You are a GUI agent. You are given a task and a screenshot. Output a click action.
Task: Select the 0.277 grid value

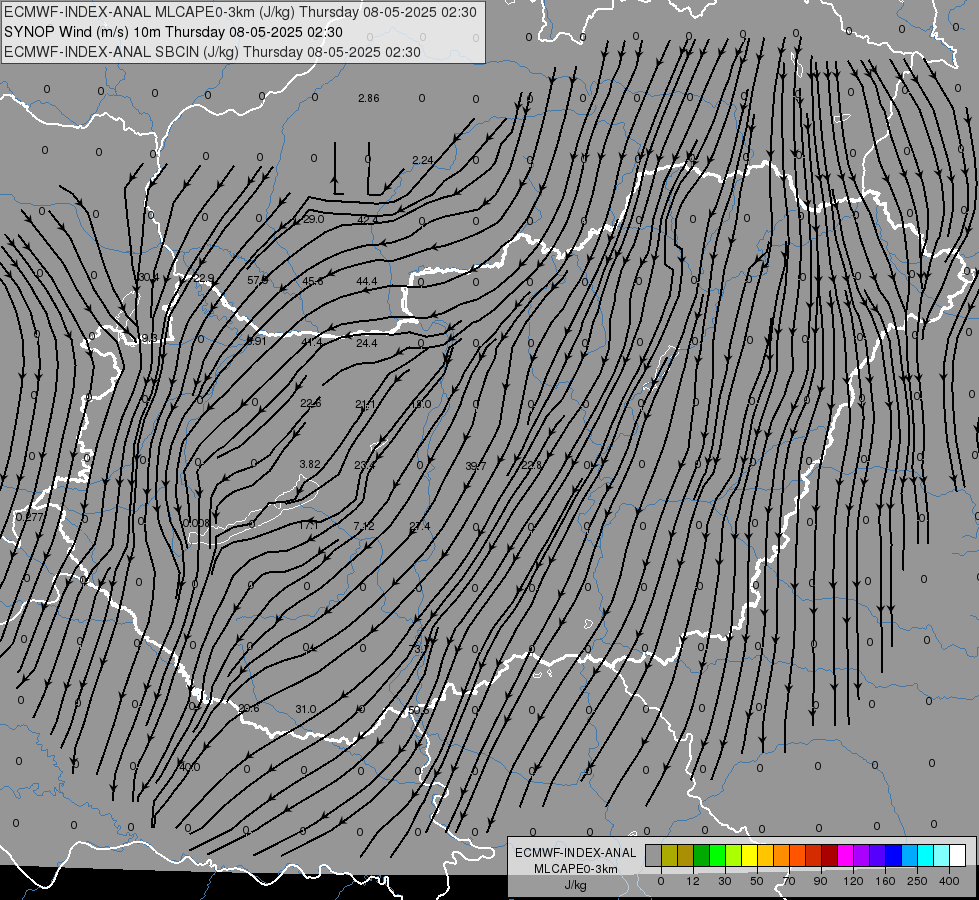(x=29, y=517)
